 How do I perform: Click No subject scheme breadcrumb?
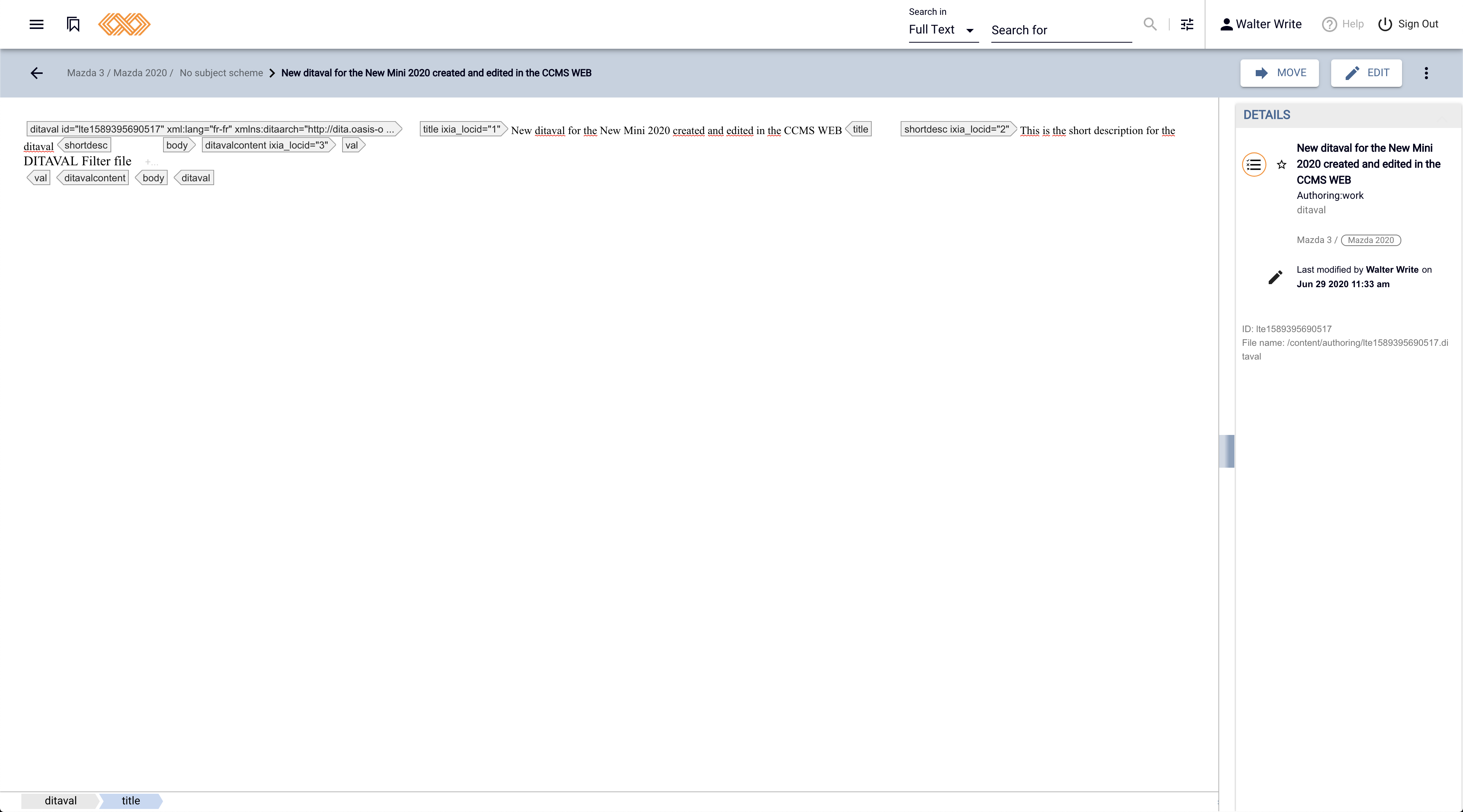point(221,73)
